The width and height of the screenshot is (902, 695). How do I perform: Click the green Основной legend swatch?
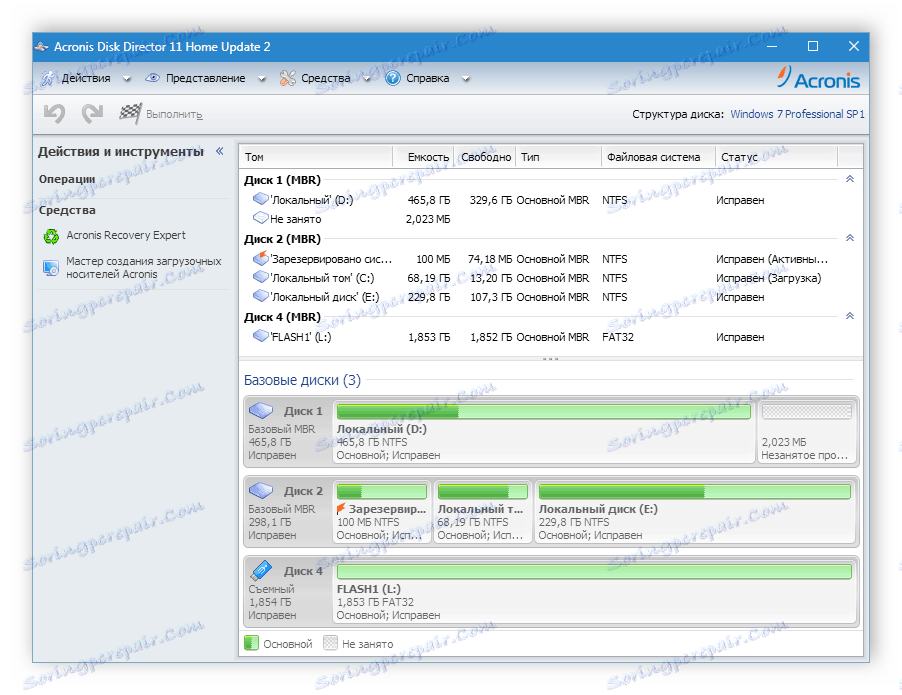(x=251, y=643)
